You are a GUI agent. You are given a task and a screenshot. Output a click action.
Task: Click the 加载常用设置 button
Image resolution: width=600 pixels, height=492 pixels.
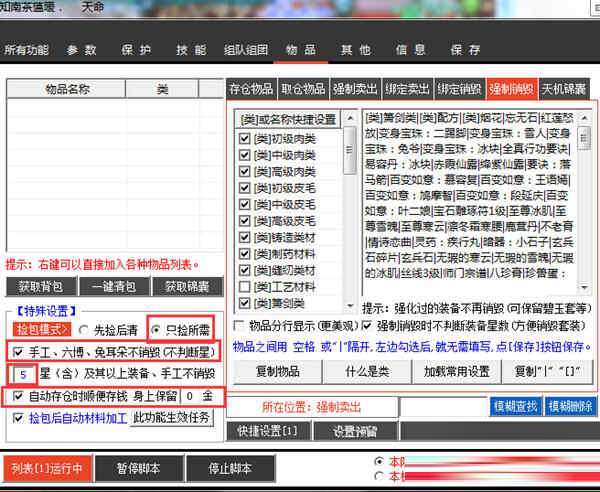point(456,371)
